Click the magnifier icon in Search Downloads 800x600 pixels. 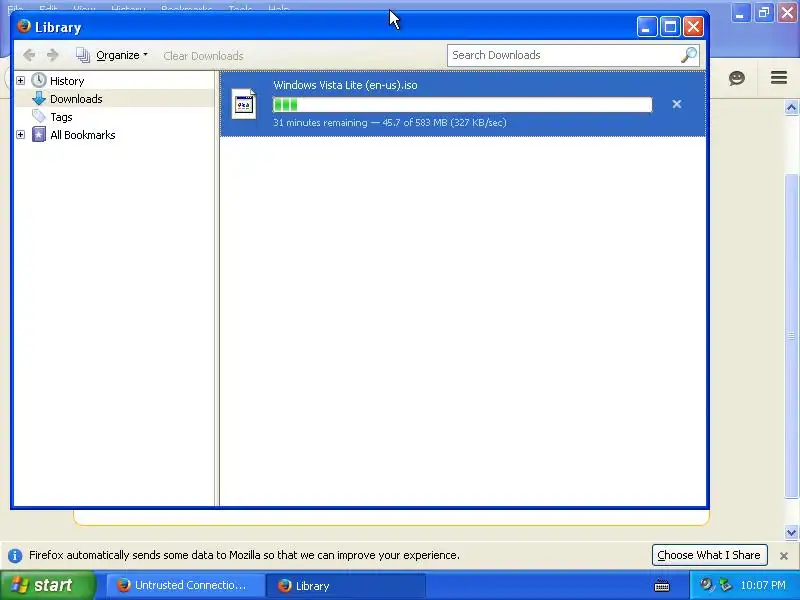(x=689, y=55)
